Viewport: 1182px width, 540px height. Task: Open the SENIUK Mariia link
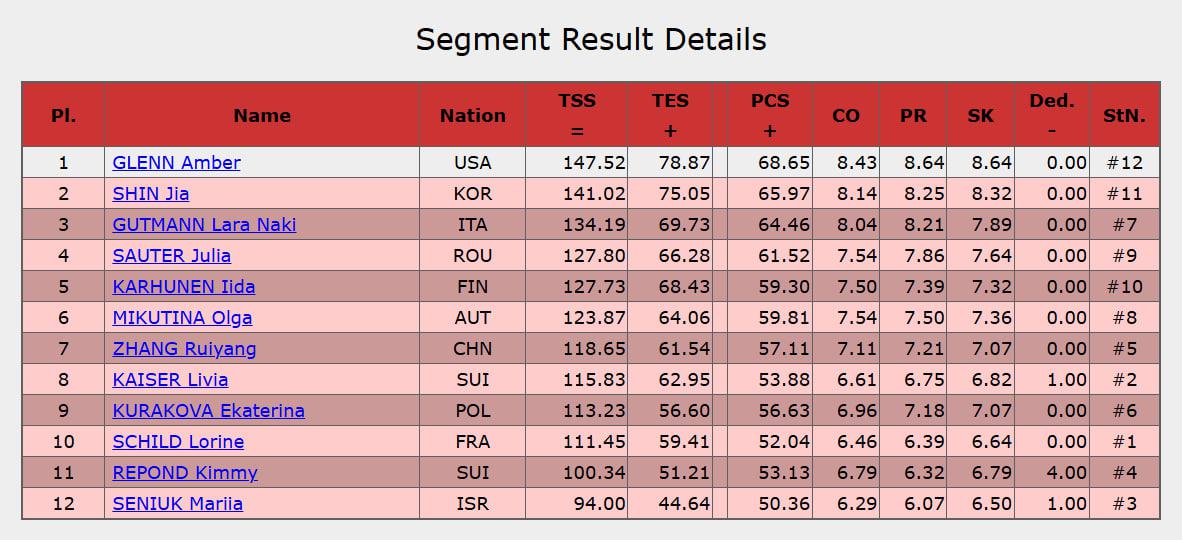[177, 503]
